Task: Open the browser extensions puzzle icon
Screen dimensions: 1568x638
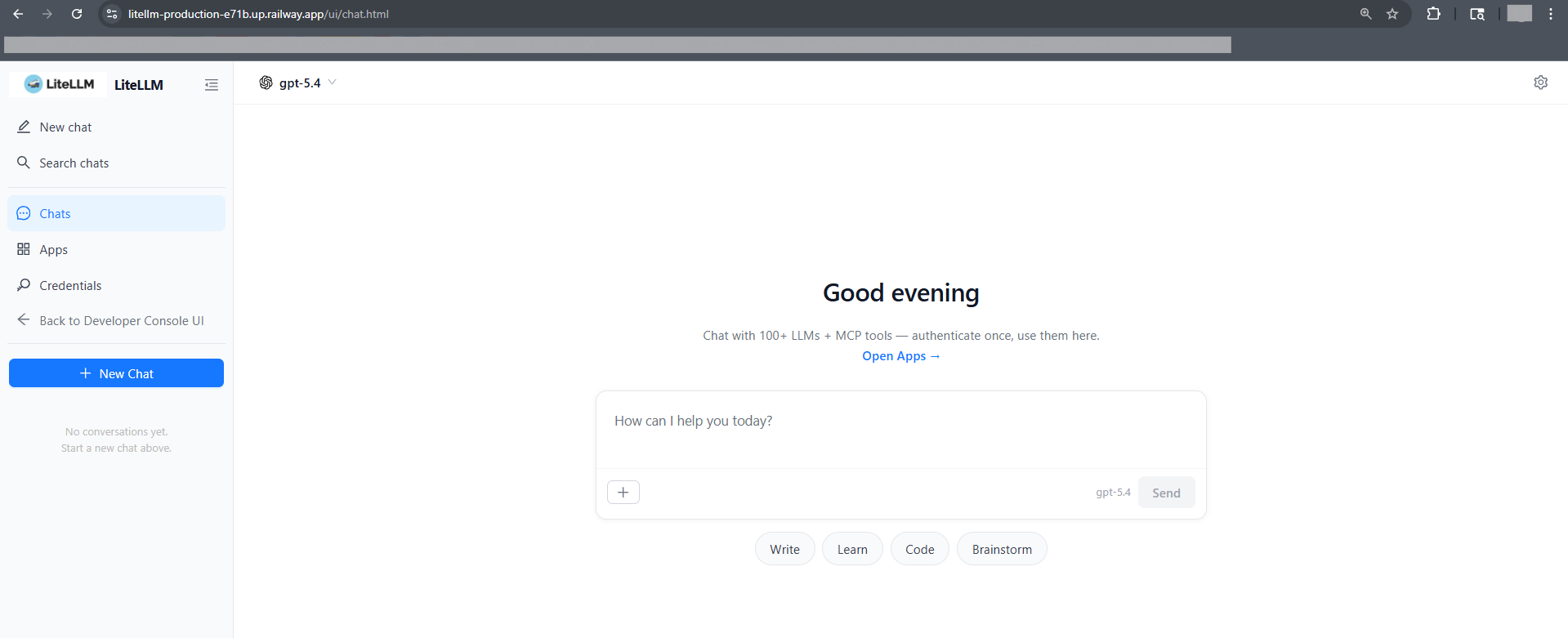Action: pos(1433,14)
